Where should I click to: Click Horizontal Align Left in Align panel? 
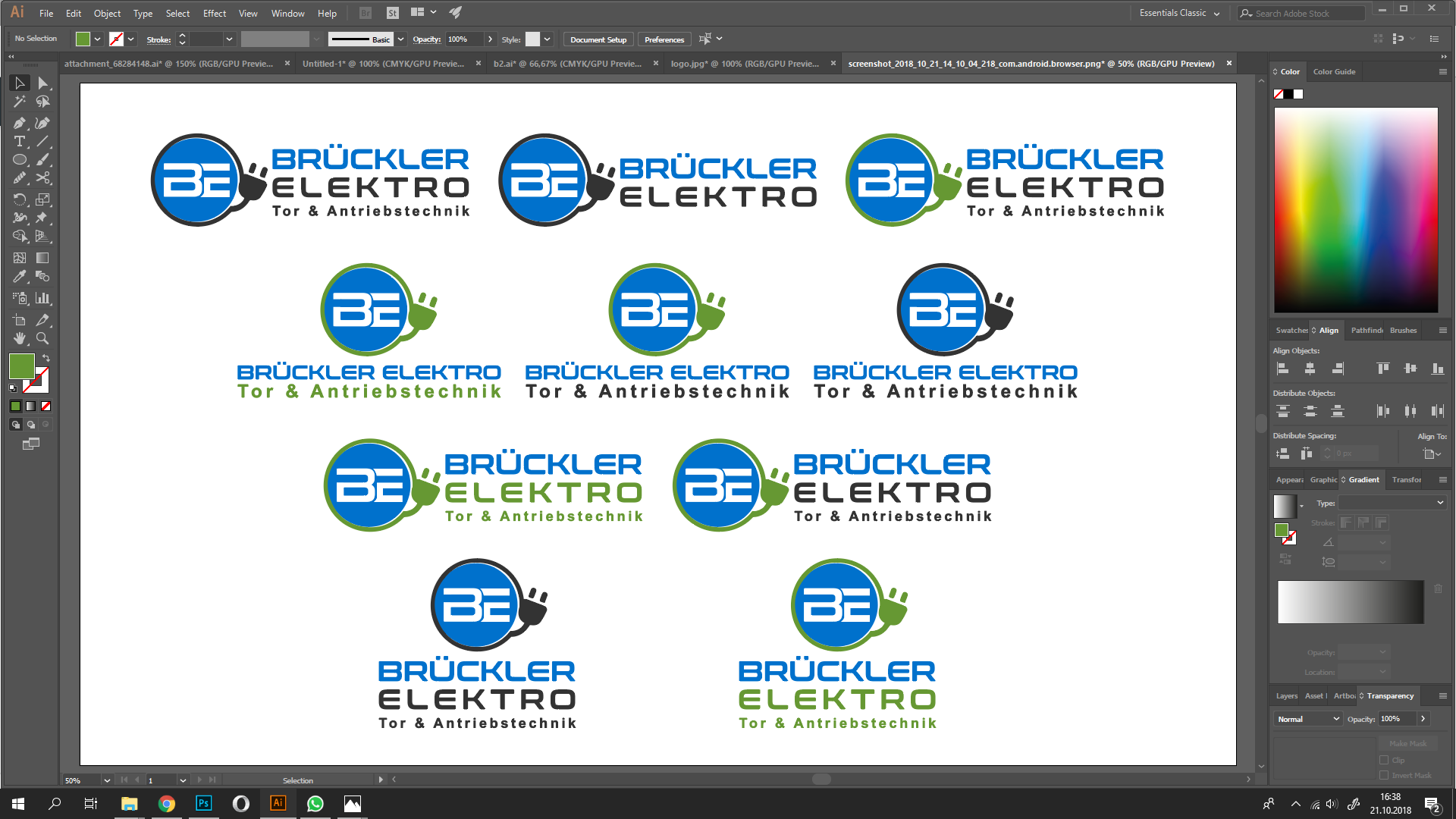(1283, 369)
